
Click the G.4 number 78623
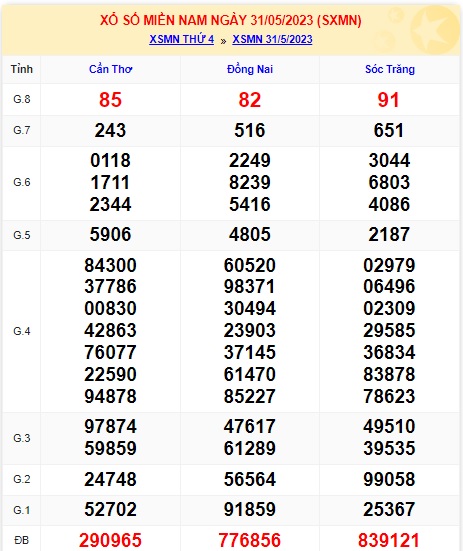click(x=389, y=396)
